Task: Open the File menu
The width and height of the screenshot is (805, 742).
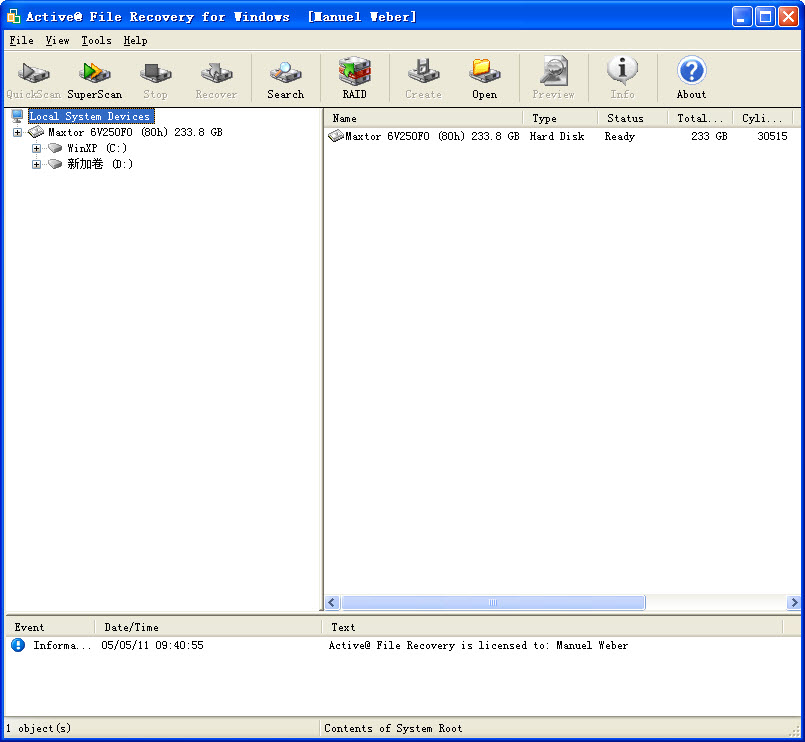Action: coord(21,41)
